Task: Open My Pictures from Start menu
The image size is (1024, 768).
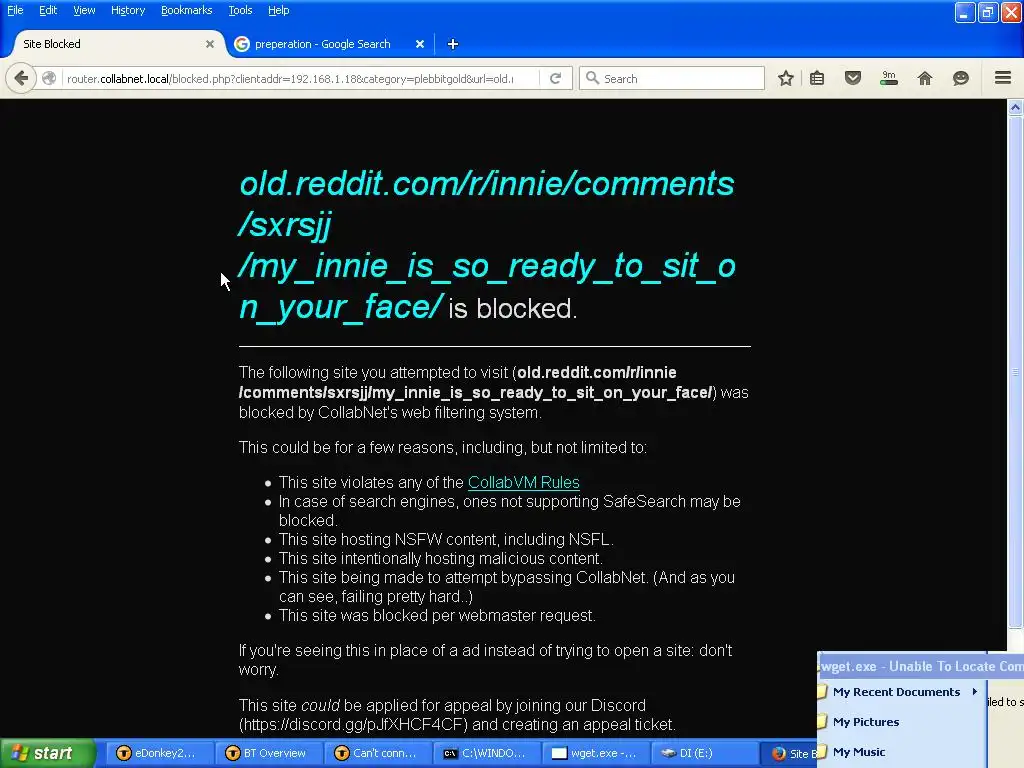Action: click(x=901, y=722)
